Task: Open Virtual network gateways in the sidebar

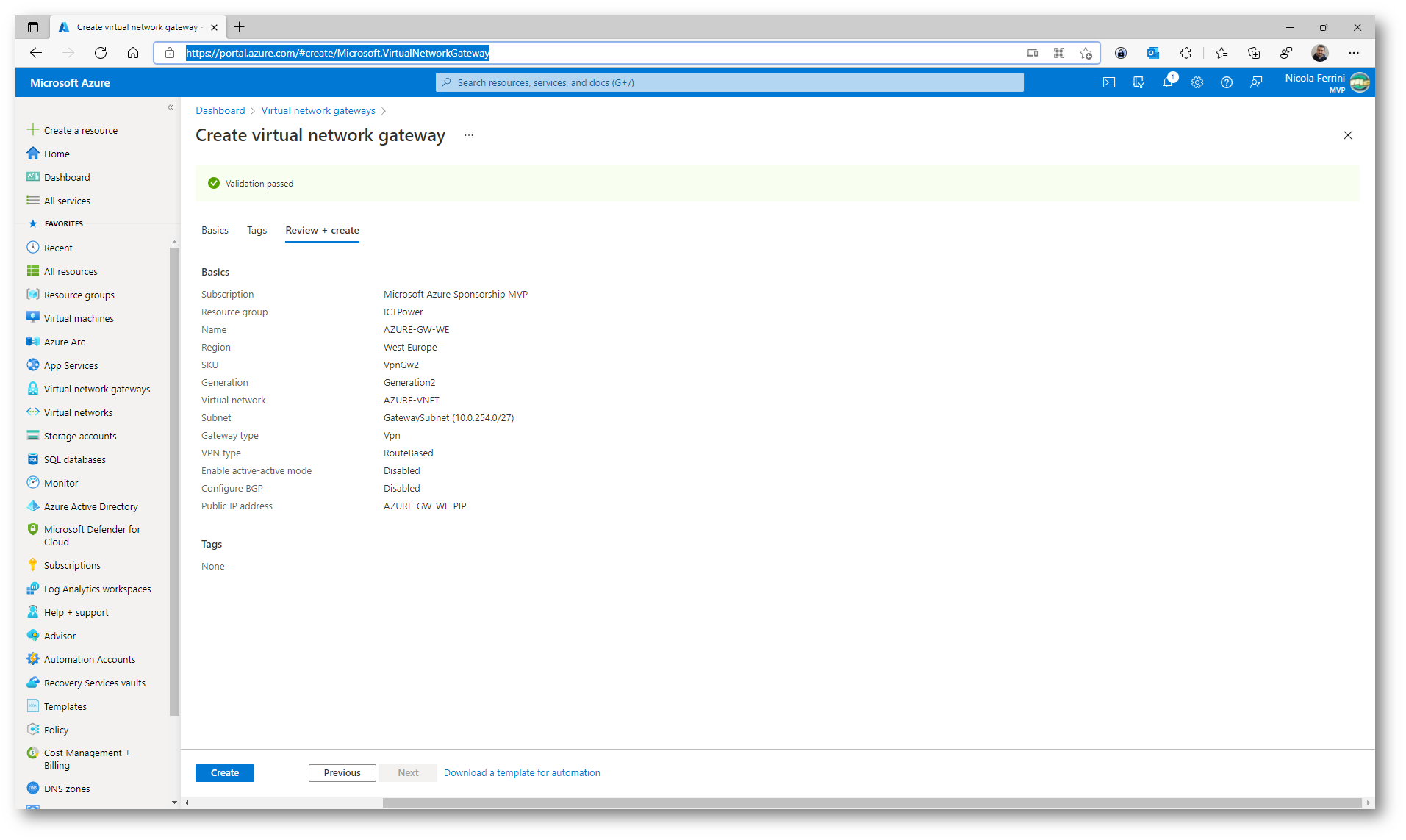Action: click(x=97, y=389)
